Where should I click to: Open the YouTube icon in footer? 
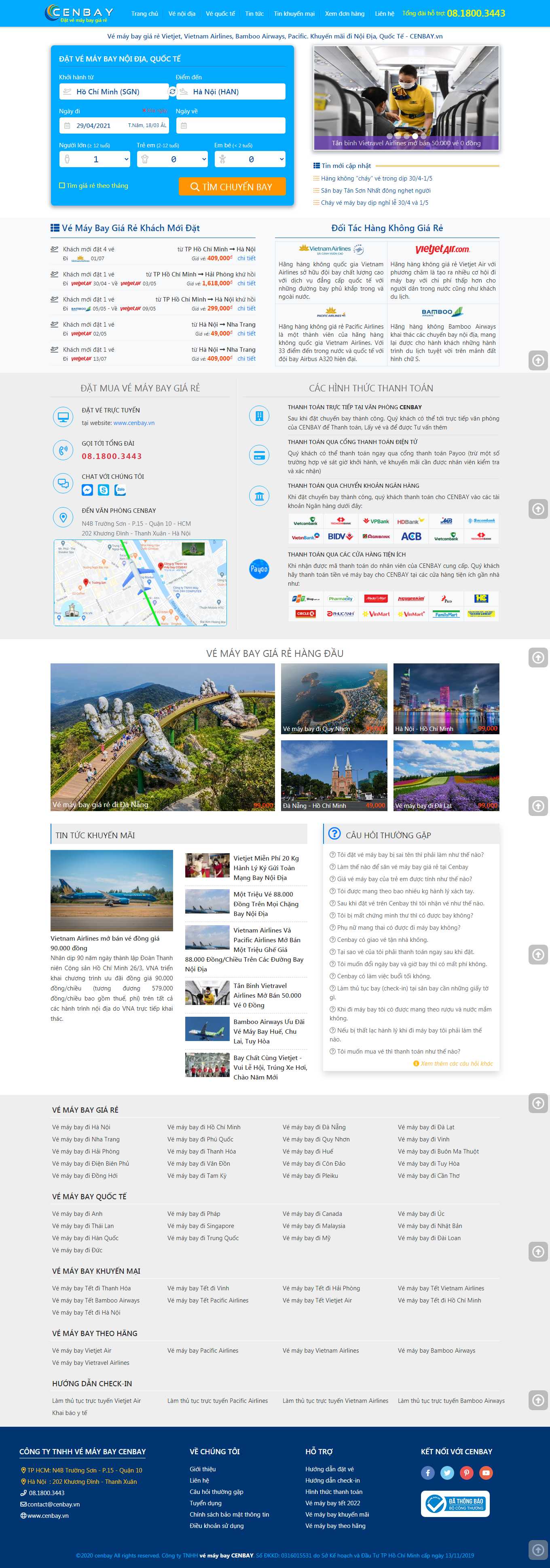tap(486, 1473)
